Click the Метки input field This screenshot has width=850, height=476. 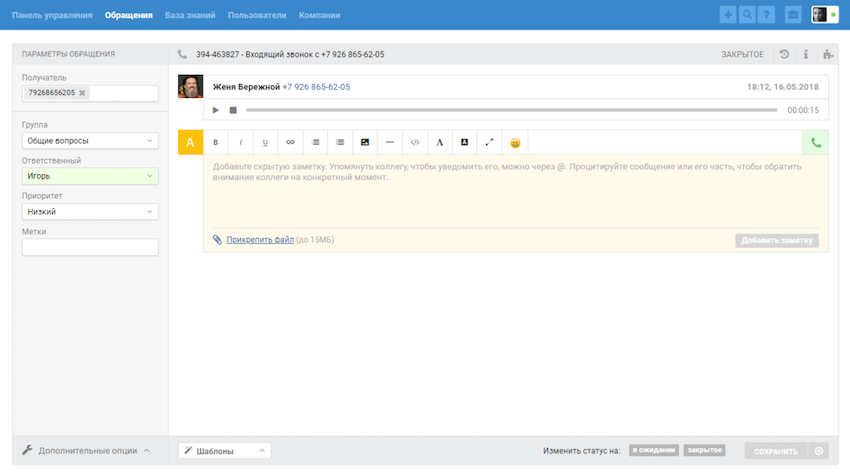pos(90,247)
